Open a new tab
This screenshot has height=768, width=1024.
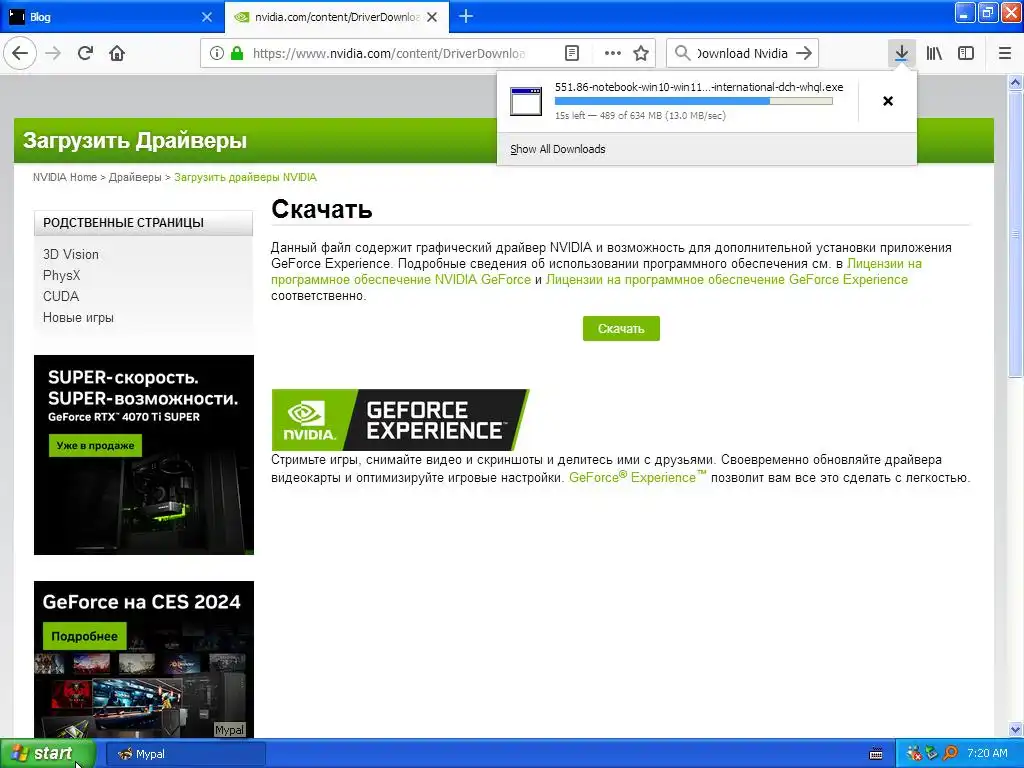(x=466, y=16)
